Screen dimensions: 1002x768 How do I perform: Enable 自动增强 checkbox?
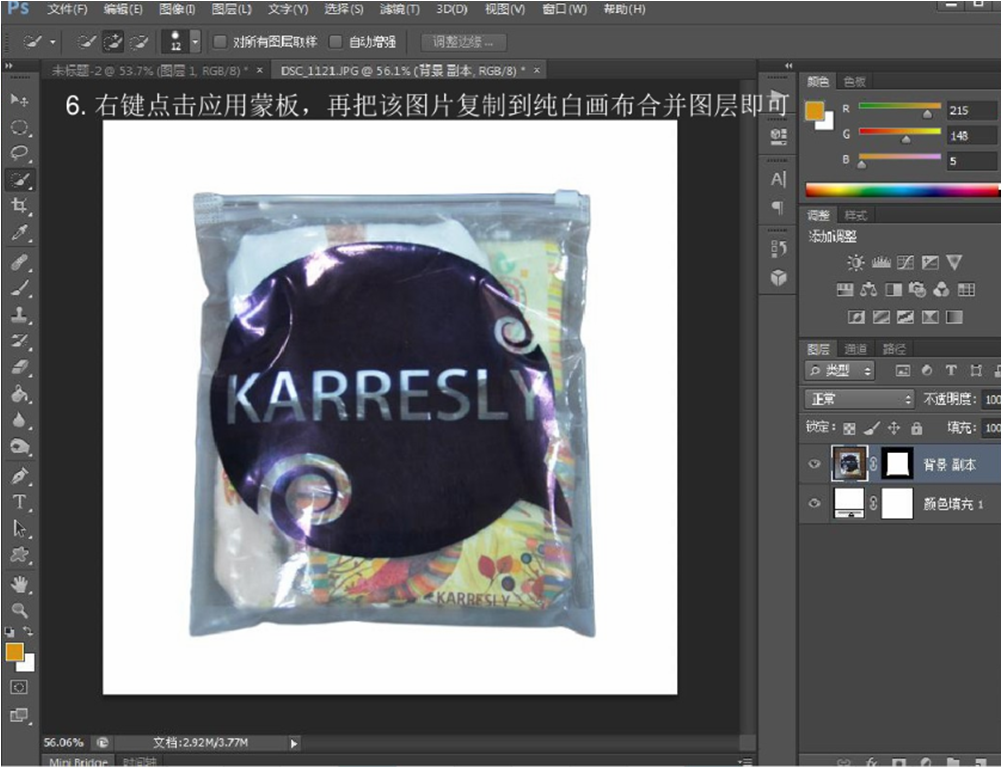336,42
